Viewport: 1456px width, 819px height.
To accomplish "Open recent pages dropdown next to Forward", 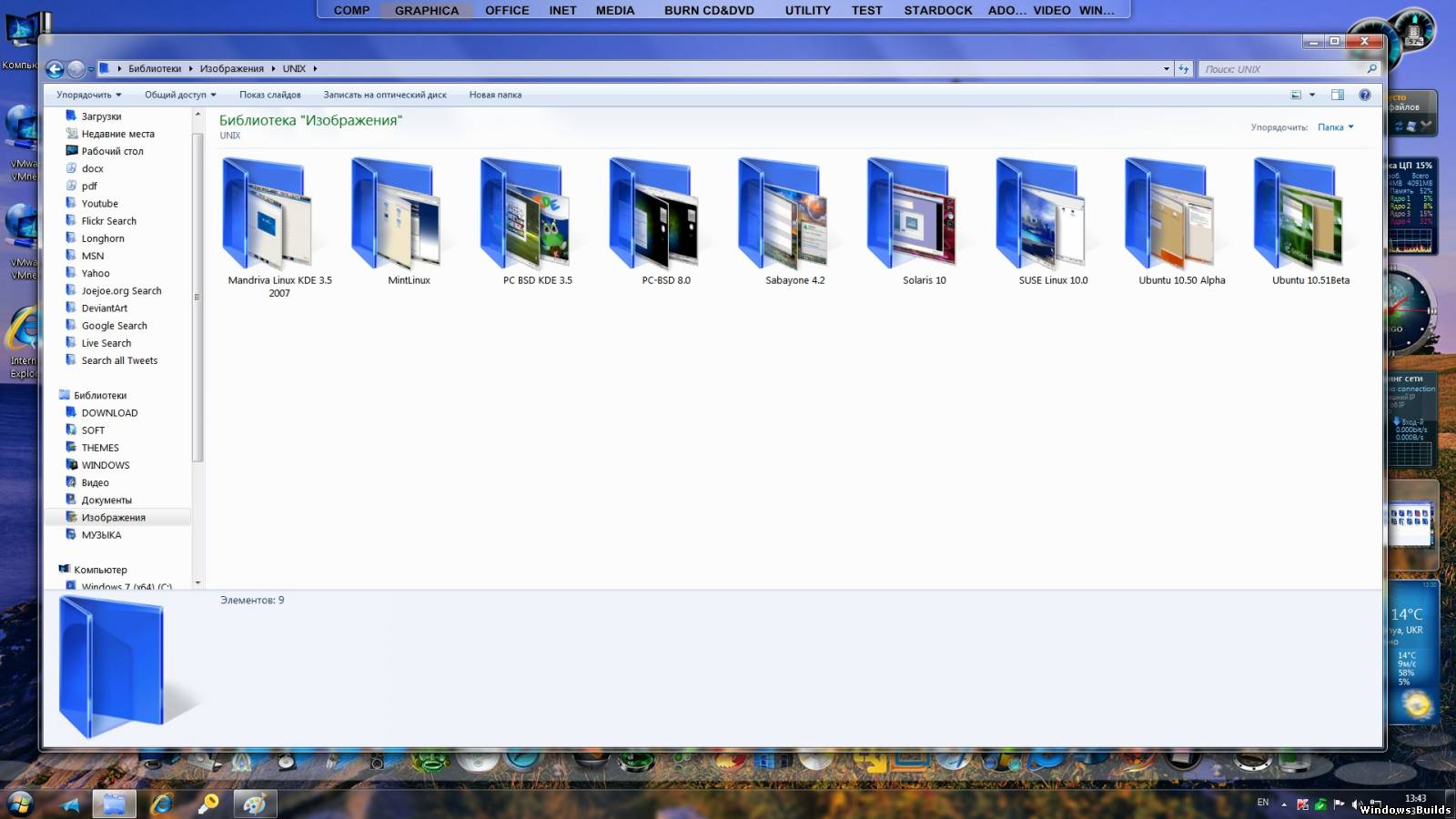I will tap(91, 70).
